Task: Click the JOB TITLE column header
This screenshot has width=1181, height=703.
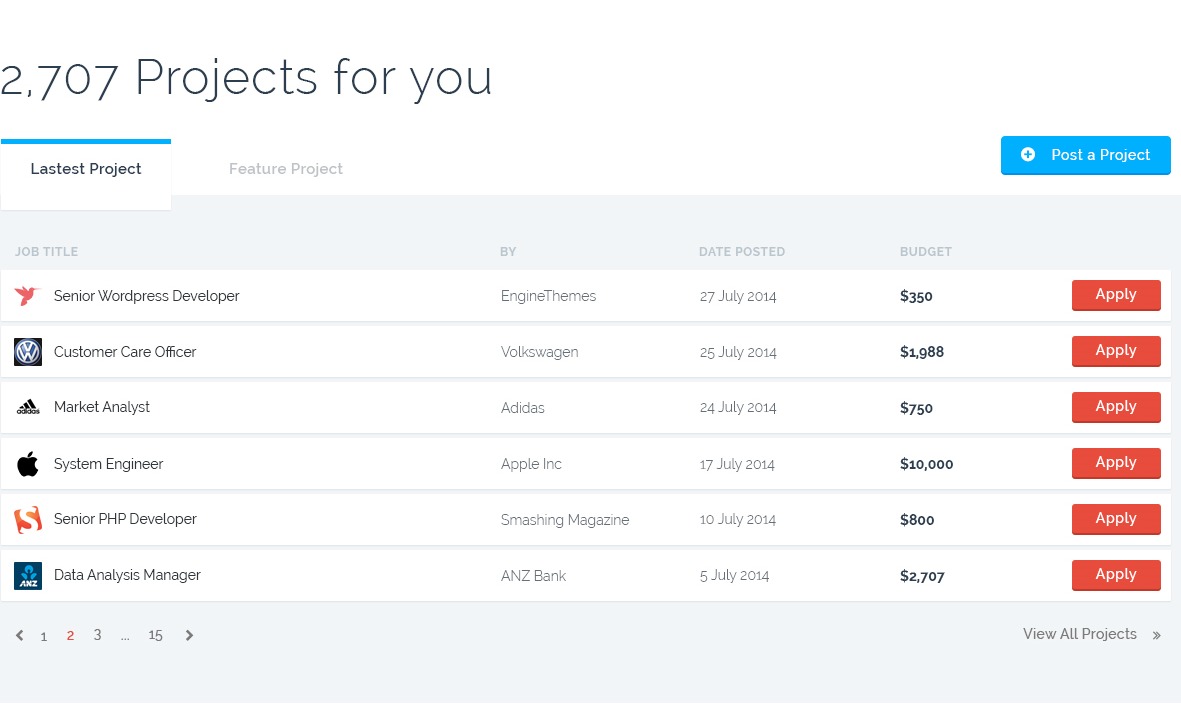Action: point(46,252)
